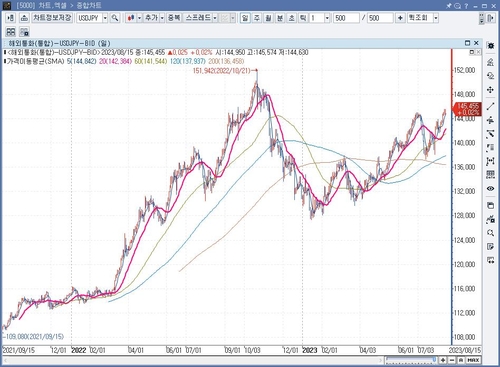
Task: Click the chart lock icon in second row
Action: [x=24, y=32]
